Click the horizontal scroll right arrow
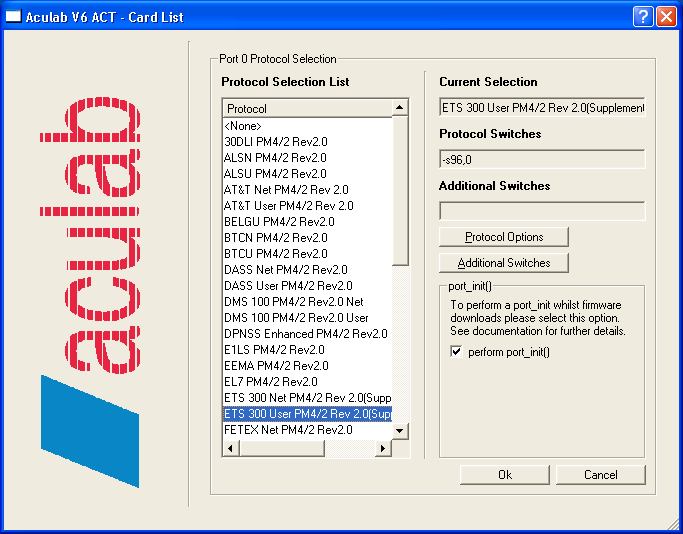683x534 pixels. (x=383, y=448)
